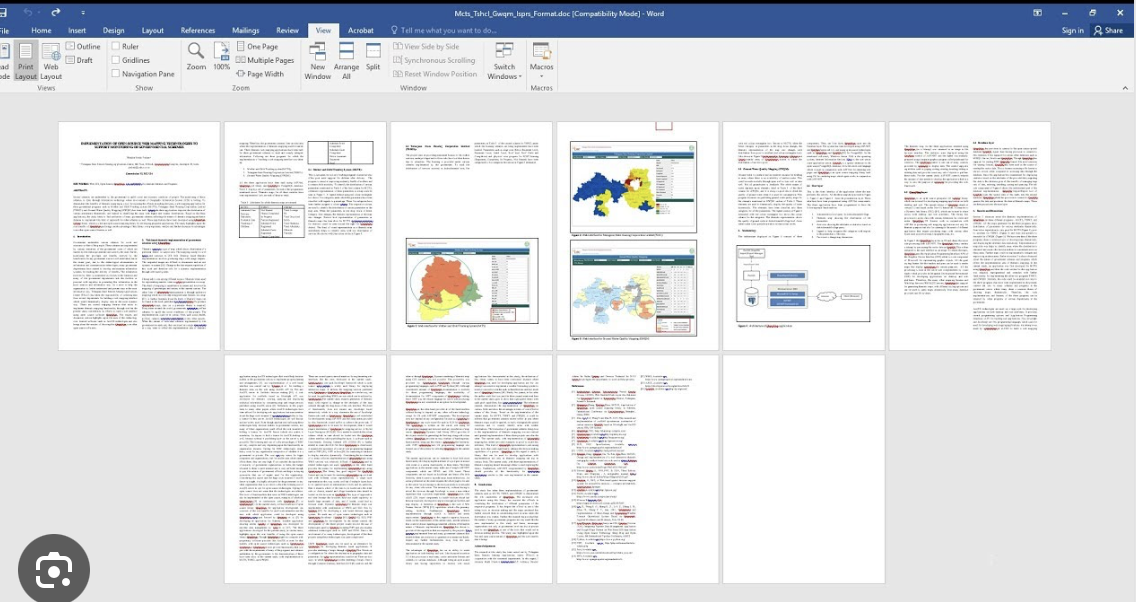The height and width of the screenshot is (602, 1136).
Task: Choose One Page zoom
Action: click(x=257, y=46)
